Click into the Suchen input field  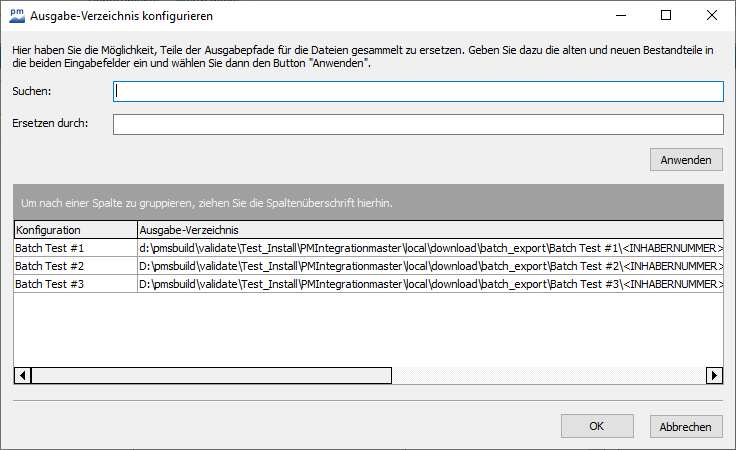point(418,92)
